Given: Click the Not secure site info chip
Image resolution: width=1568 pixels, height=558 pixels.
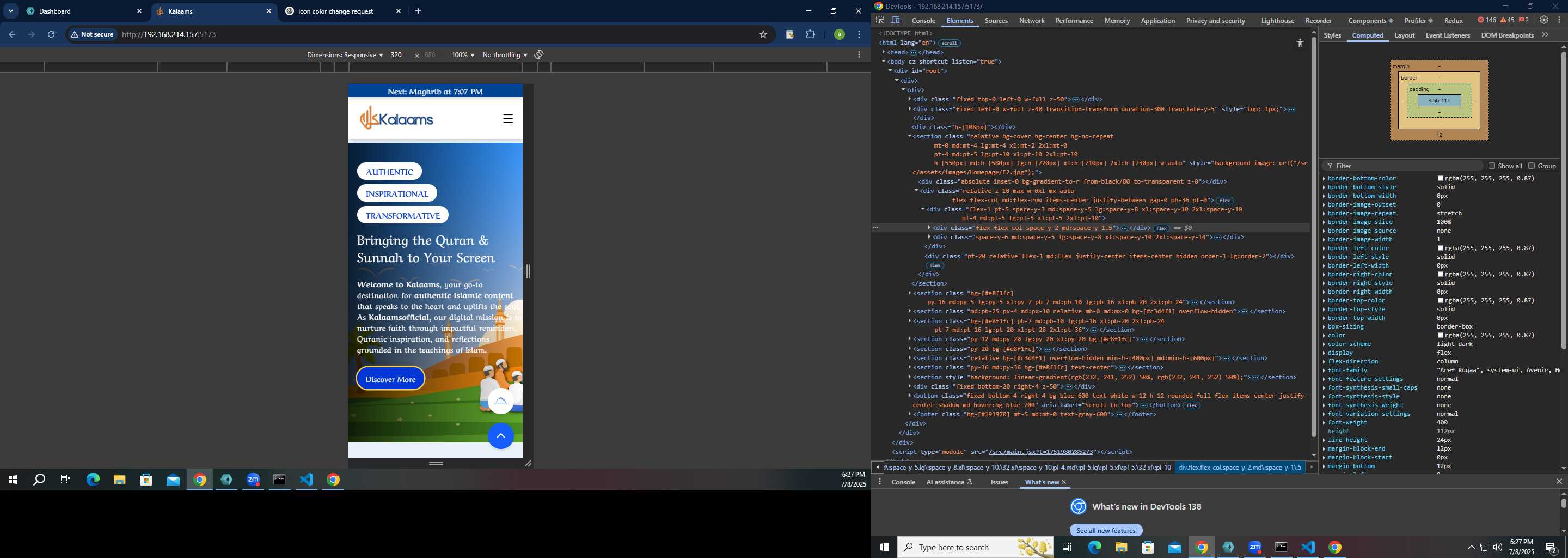Looking at the screenshot, I should pyautogui.click(x=92, y=35).
